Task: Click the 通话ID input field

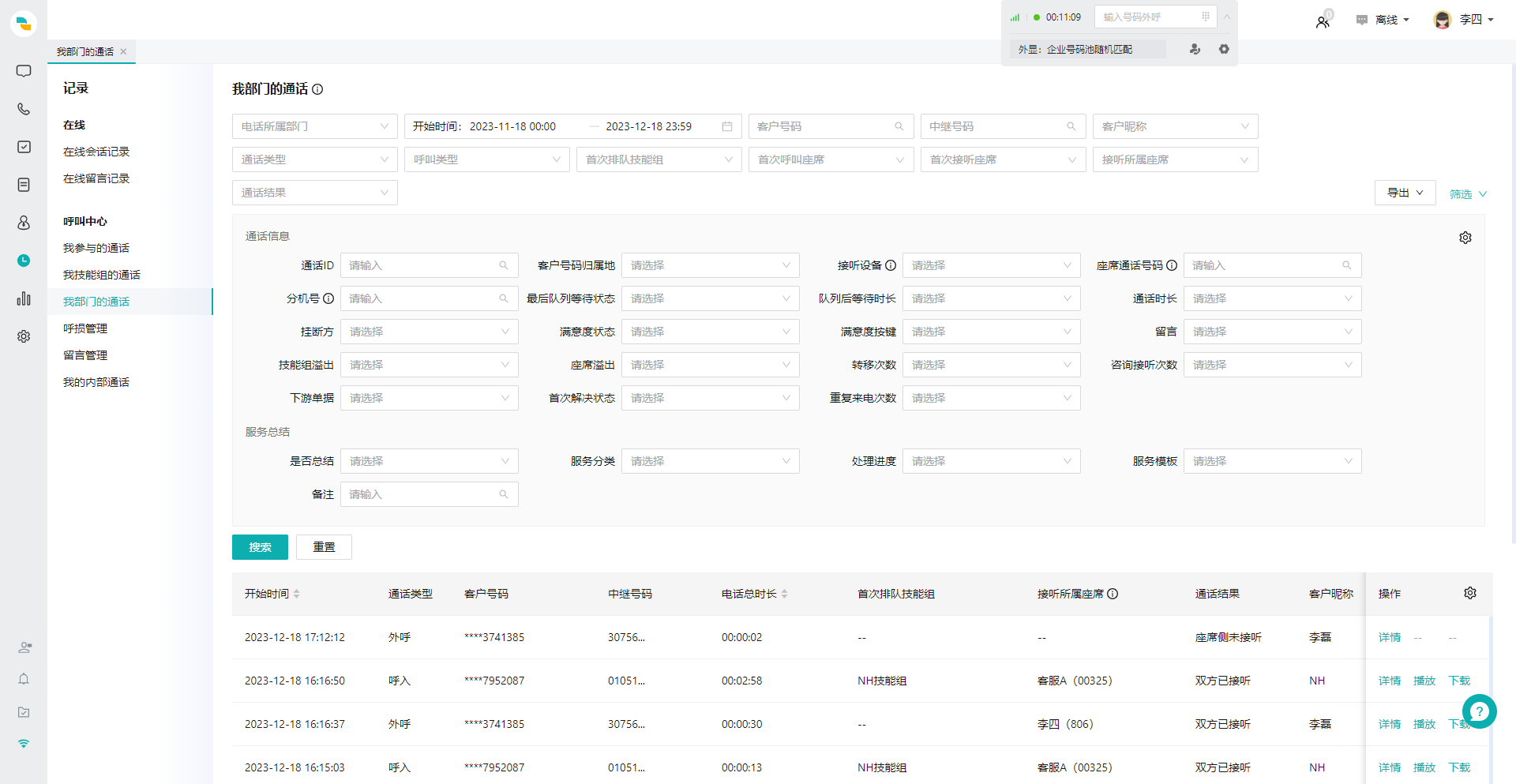Action: pyautogui.click(x=430, y=265)
